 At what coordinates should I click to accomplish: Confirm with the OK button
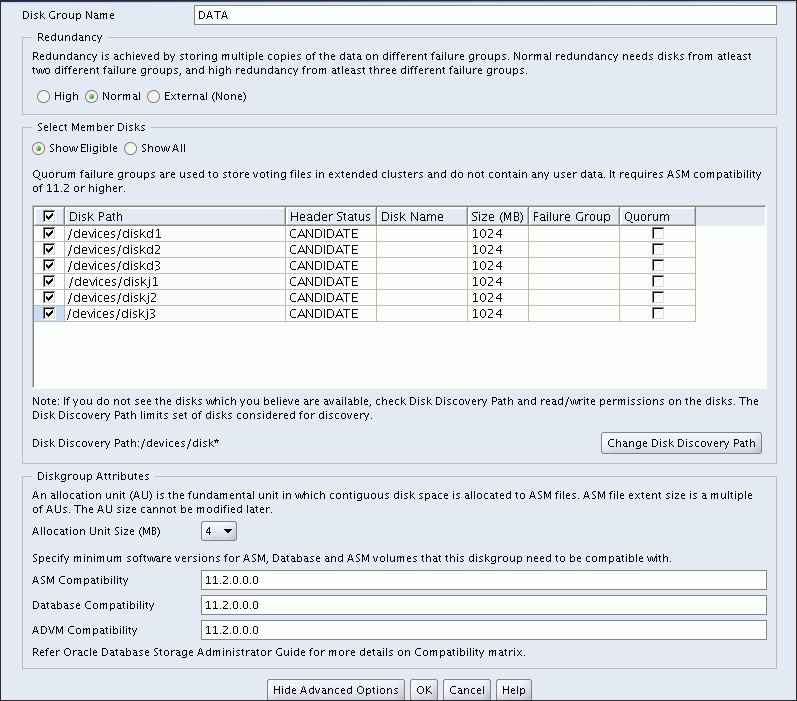(x=424, y=690)
